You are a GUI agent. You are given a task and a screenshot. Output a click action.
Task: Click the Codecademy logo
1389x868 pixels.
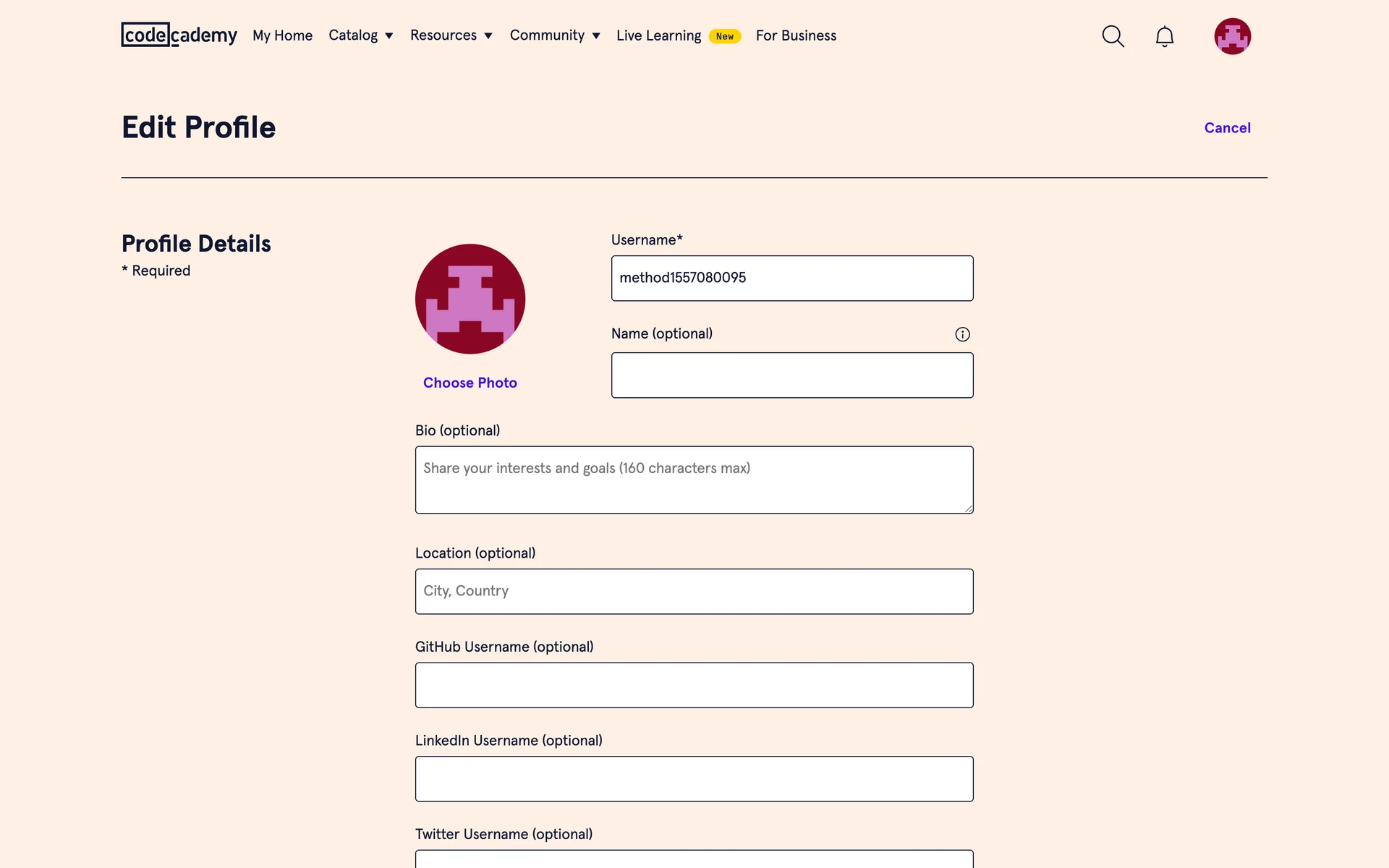tap(179, 35)
